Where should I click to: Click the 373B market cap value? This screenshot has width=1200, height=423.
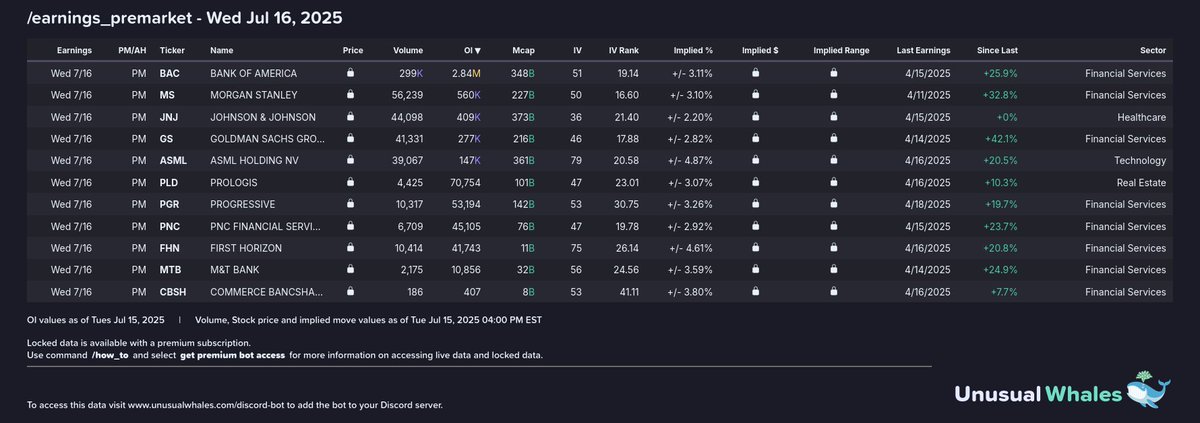pos(524,117)
